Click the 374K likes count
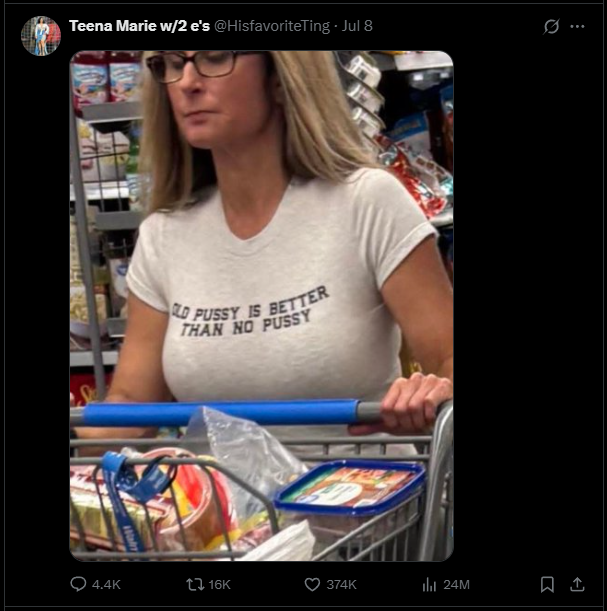The width and height of the screenshot is (607, 611). [341, 585]
